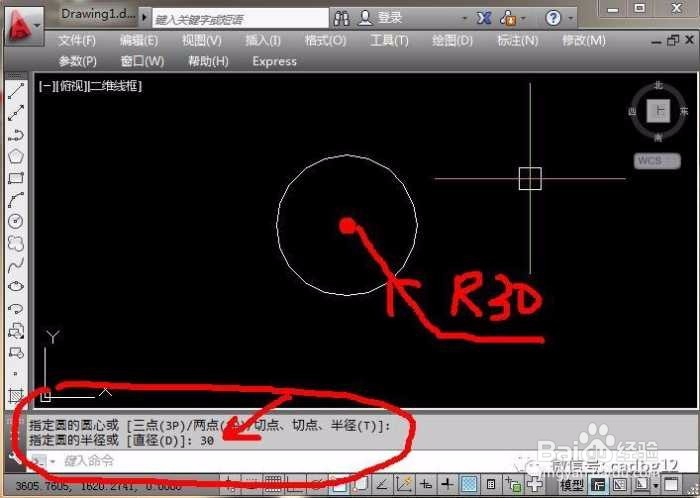Select the Spline tool
This screenshot has width=700, height=498.
click(16, 265)
